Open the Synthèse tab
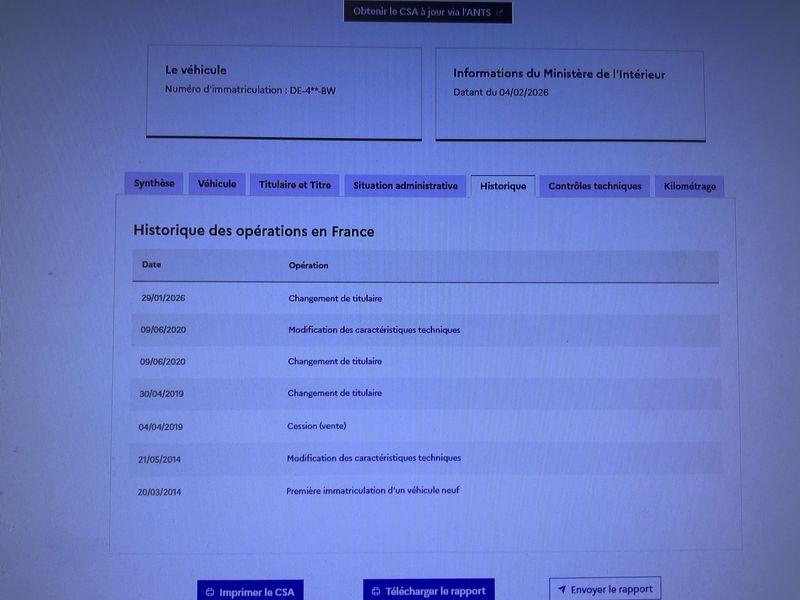The image size is (800, 600). tap(154, 183)
